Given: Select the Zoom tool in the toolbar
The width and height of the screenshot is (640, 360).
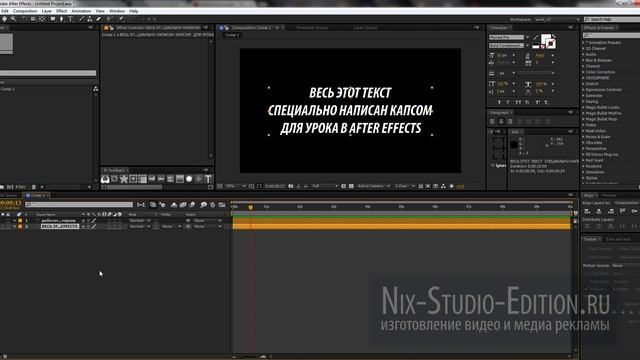Looking at the screenshot, I should point(13,19).
